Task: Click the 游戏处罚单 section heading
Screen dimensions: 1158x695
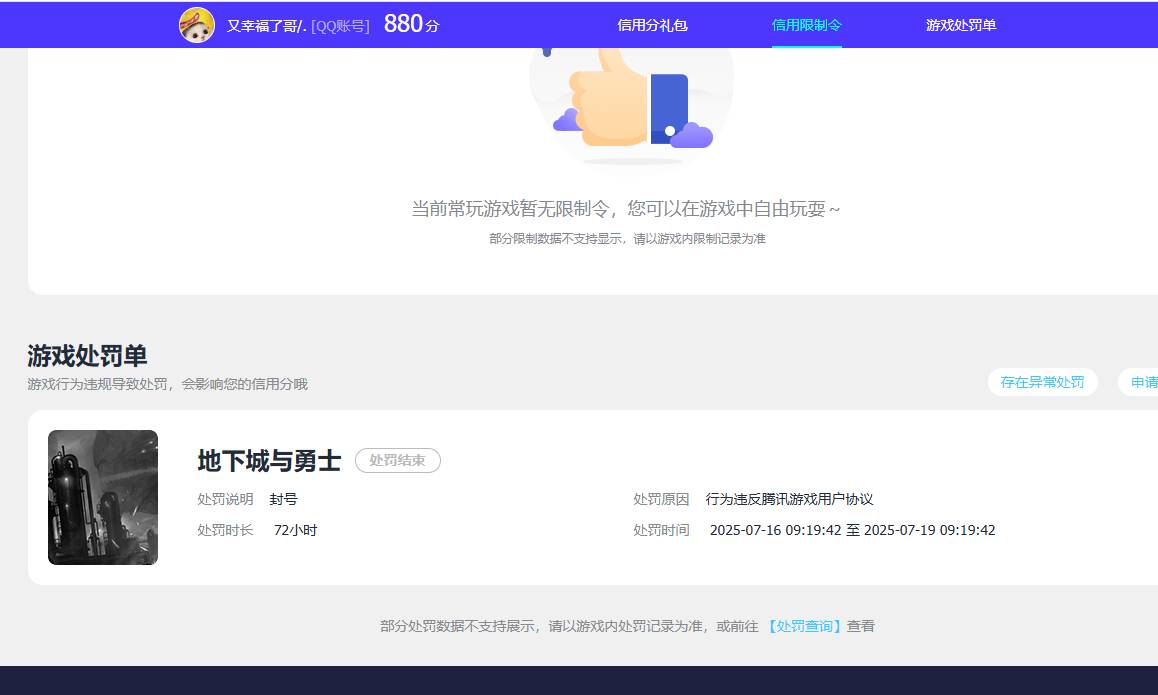Action: point(86,355)
